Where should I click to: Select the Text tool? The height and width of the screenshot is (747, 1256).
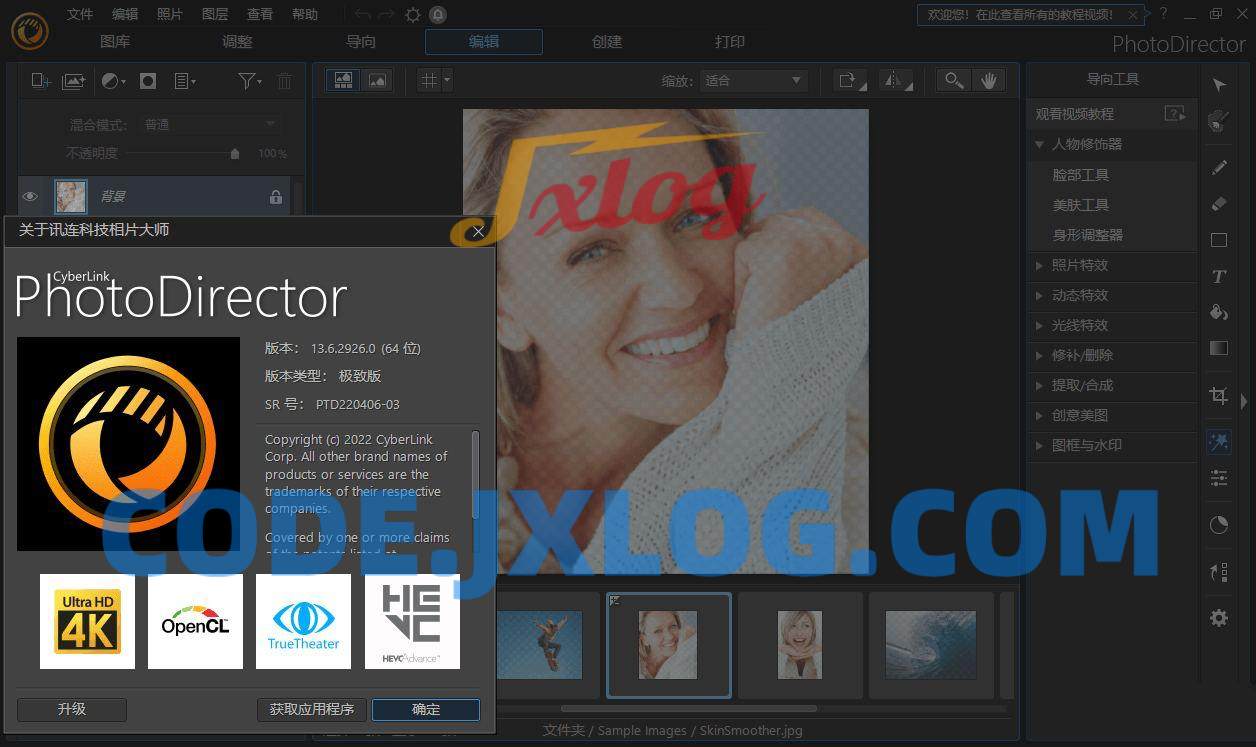(x=1219, y=276)
